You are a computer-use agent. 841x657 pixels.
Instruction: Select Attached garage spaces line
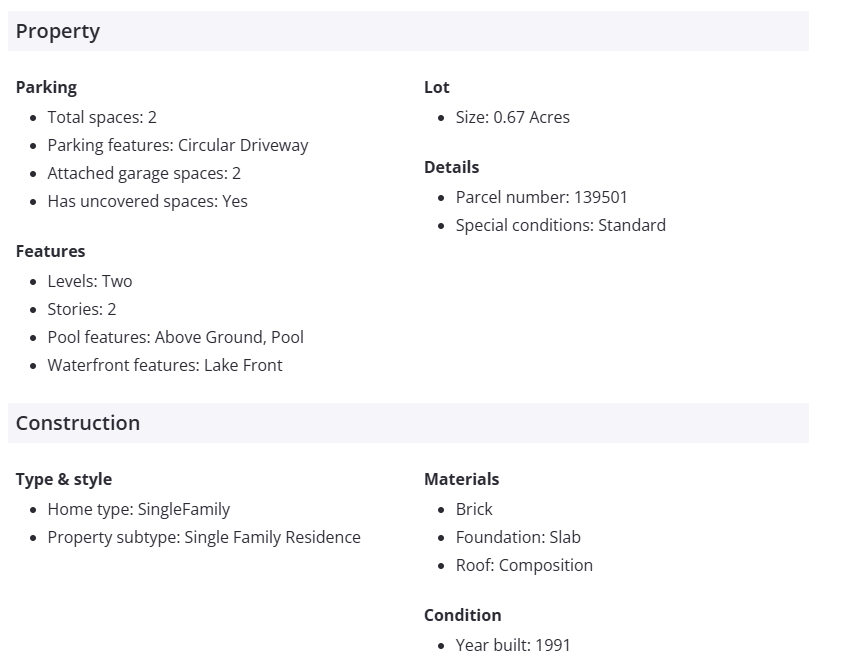(x=144, y=173)
